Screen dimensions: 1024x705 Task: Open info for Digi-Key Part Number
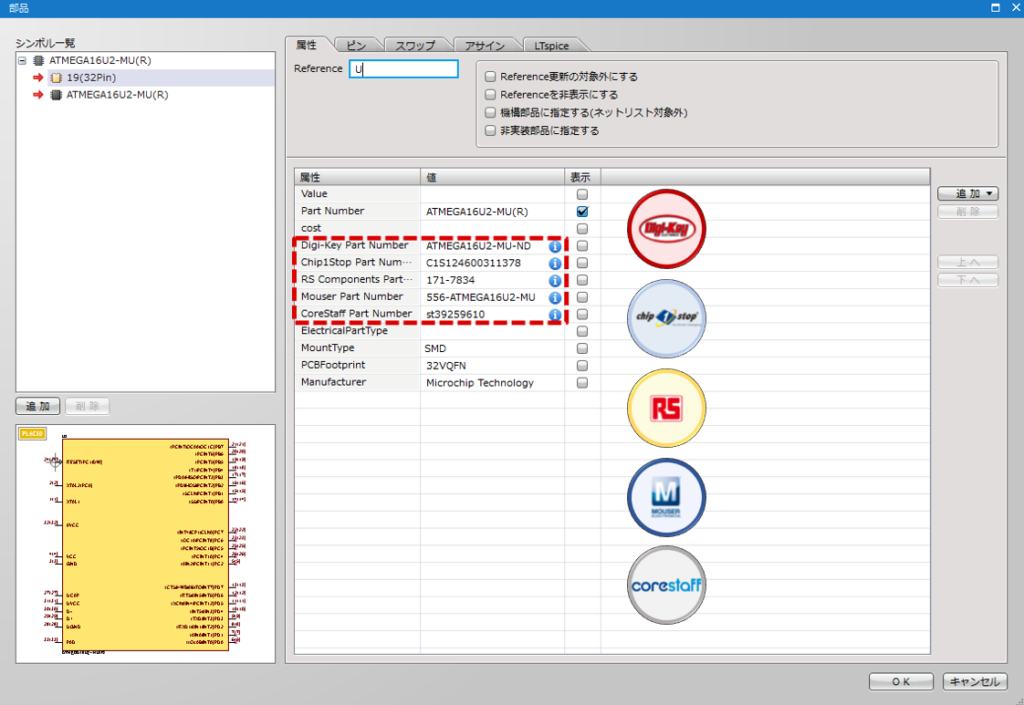554,246
